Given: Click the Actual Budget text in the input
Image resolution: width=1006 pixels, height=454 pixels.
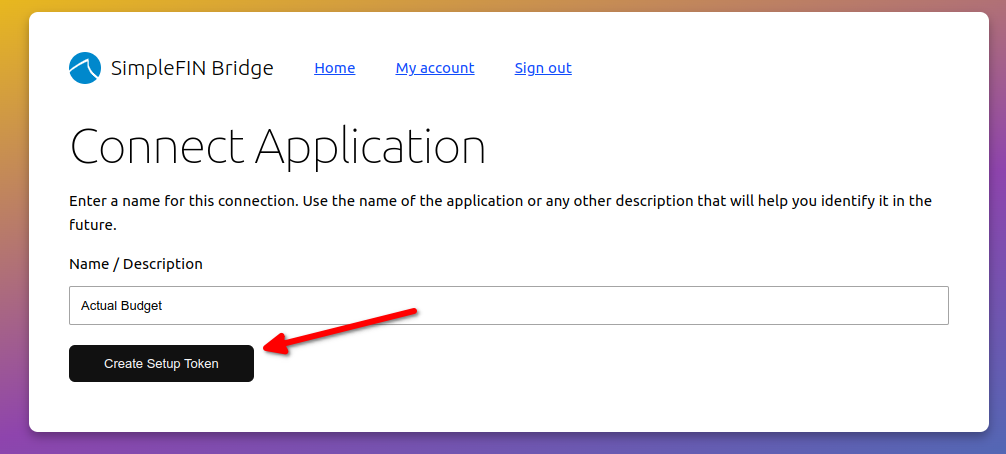Looking at the screenshot, I should (x=121, y=306).
